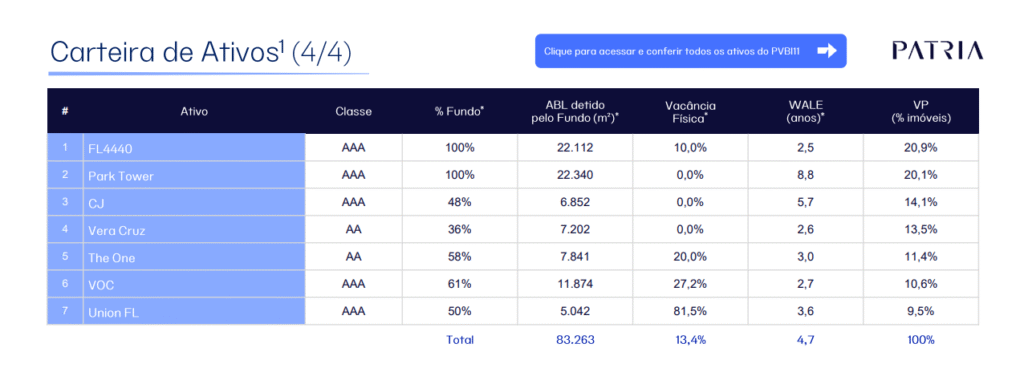Click the Classe column header
The image size is (1024, 368).
(x=353, y=112)
